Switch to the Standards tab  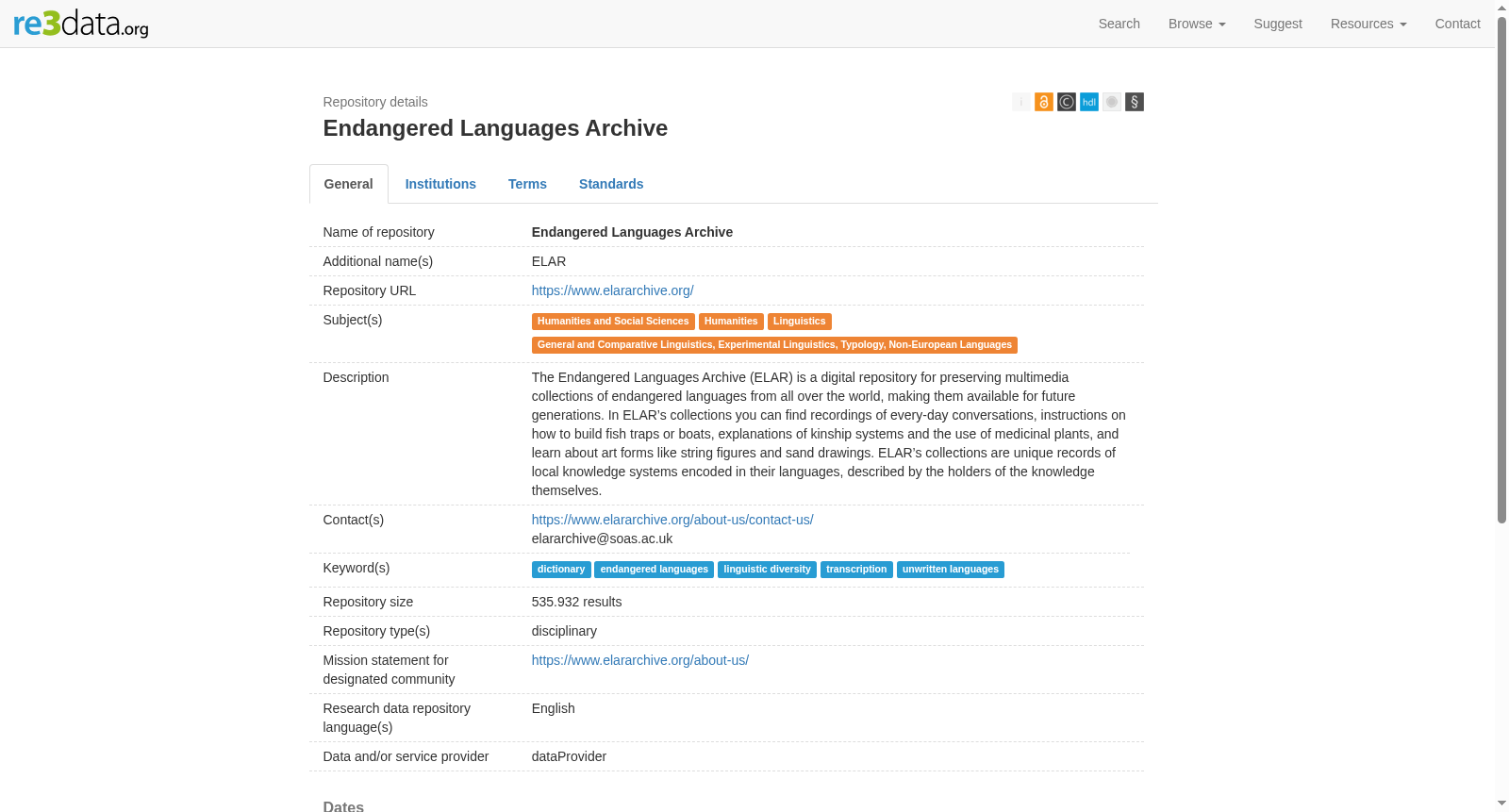click(611, 184)
